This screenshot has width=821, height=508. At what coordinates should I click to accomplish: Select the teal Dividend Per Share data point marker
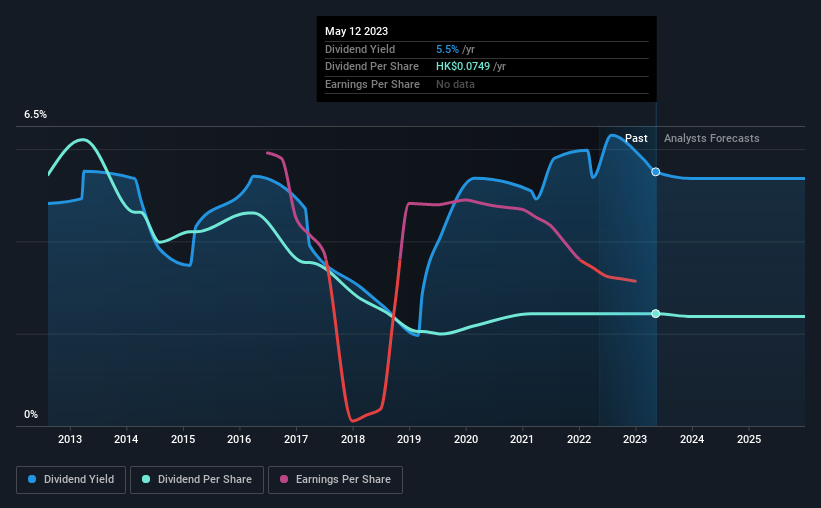click(656, 314)
